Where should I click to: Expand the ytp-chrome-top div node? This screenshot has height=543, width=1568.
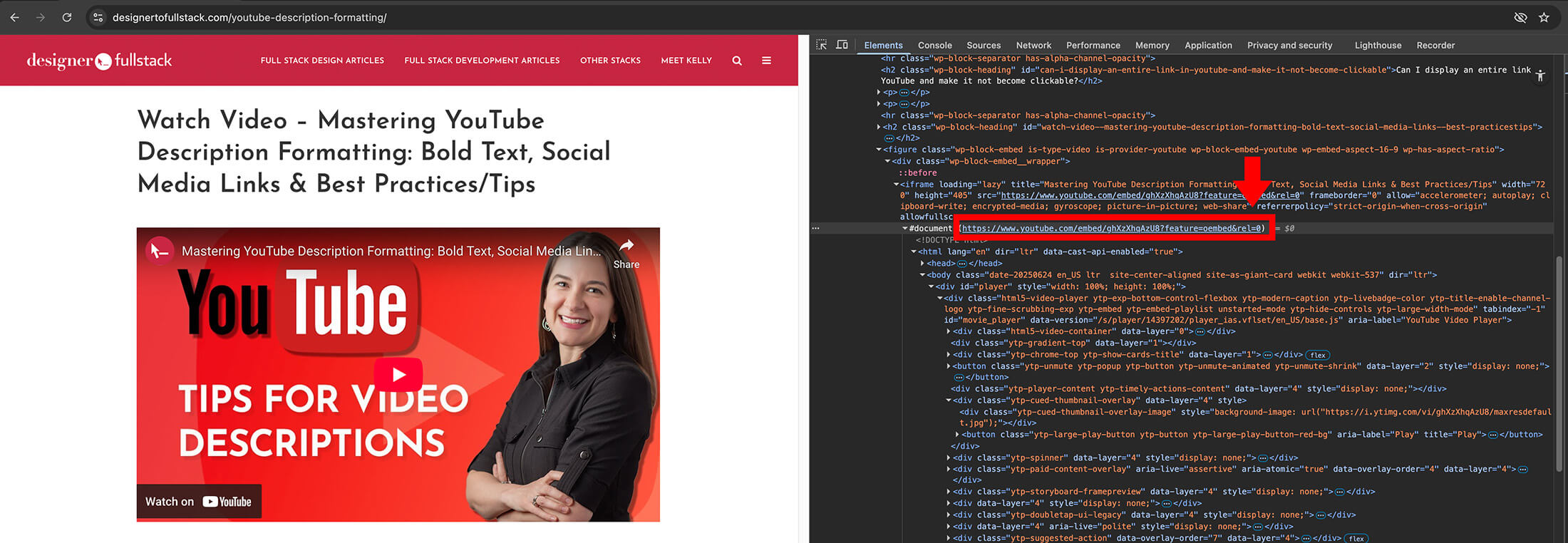pos(948,355)
